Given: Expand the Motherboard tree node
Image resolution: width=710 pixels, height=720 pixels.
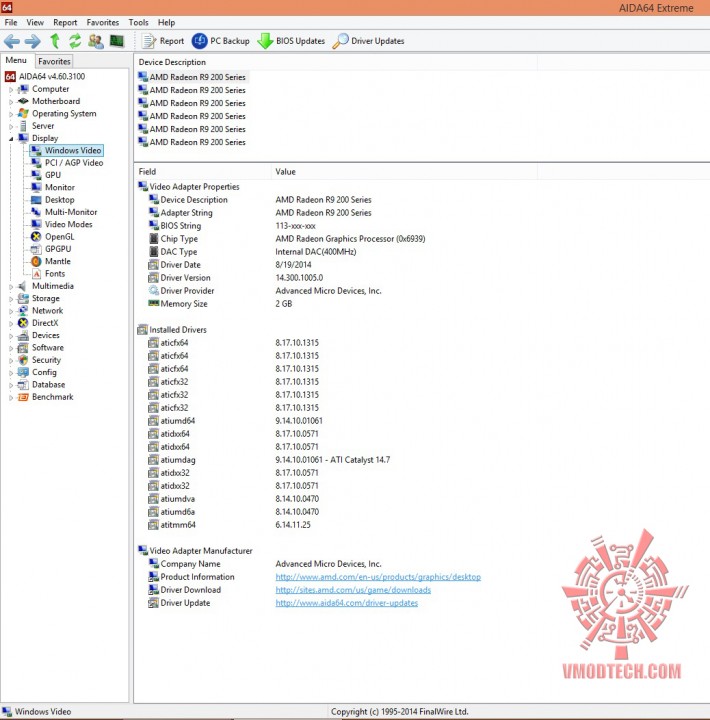Looking at the screenshot, I should point(11,102).
